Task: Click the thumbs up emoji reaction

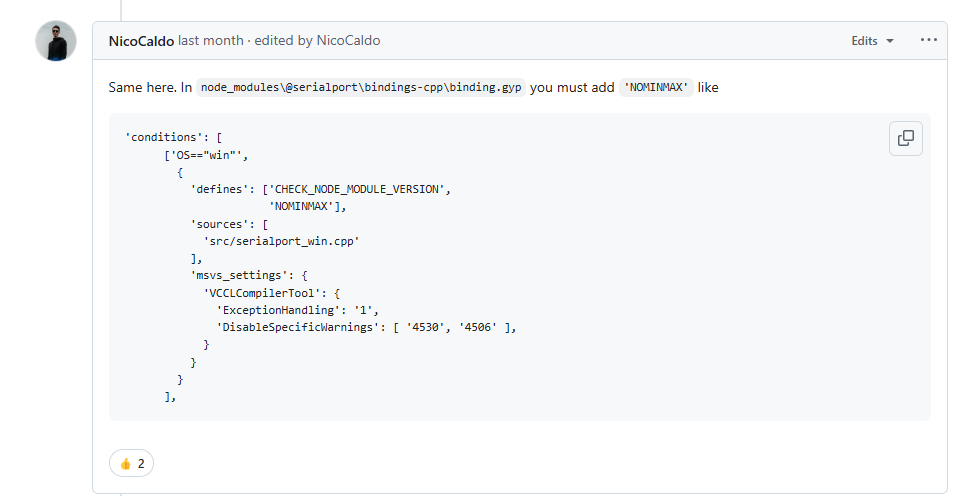Action: [132, 463]
